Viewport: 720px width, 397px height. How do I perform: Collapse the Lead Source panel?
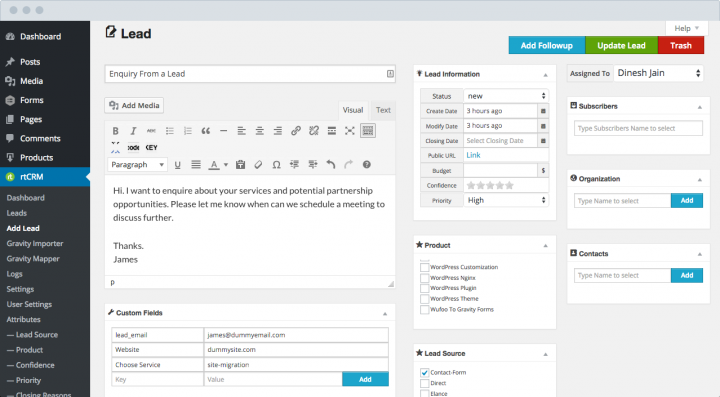pos(546,354)
